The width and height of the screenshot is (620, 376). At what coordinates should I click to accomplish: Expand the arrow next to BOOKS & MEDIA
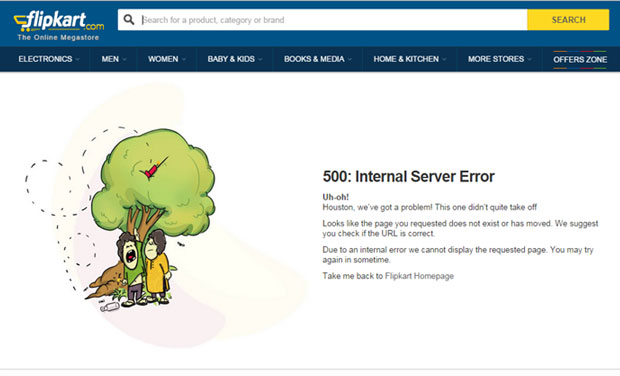[x=350, y=59]
